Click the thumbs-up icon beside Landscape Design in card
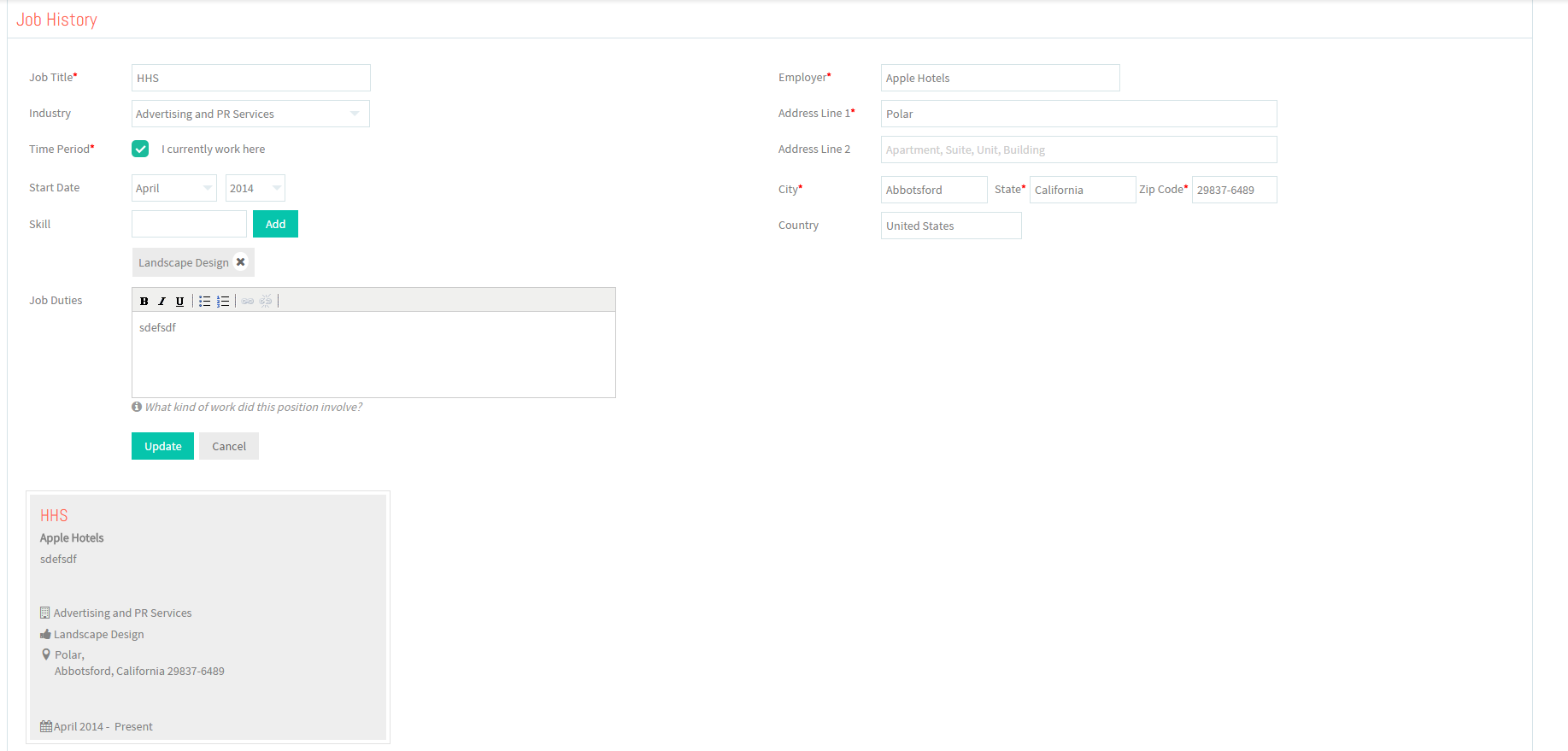This screenshot has height=751, width=1568. (45, 634)
